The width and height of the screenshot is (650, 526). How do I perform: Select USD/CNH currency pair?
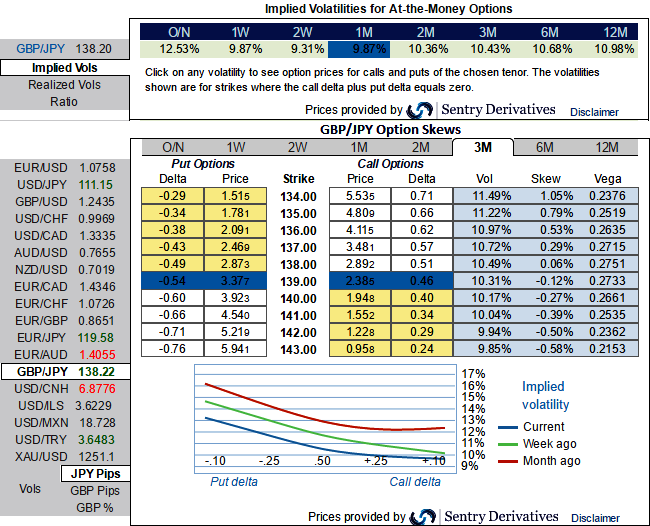(65, 389)
